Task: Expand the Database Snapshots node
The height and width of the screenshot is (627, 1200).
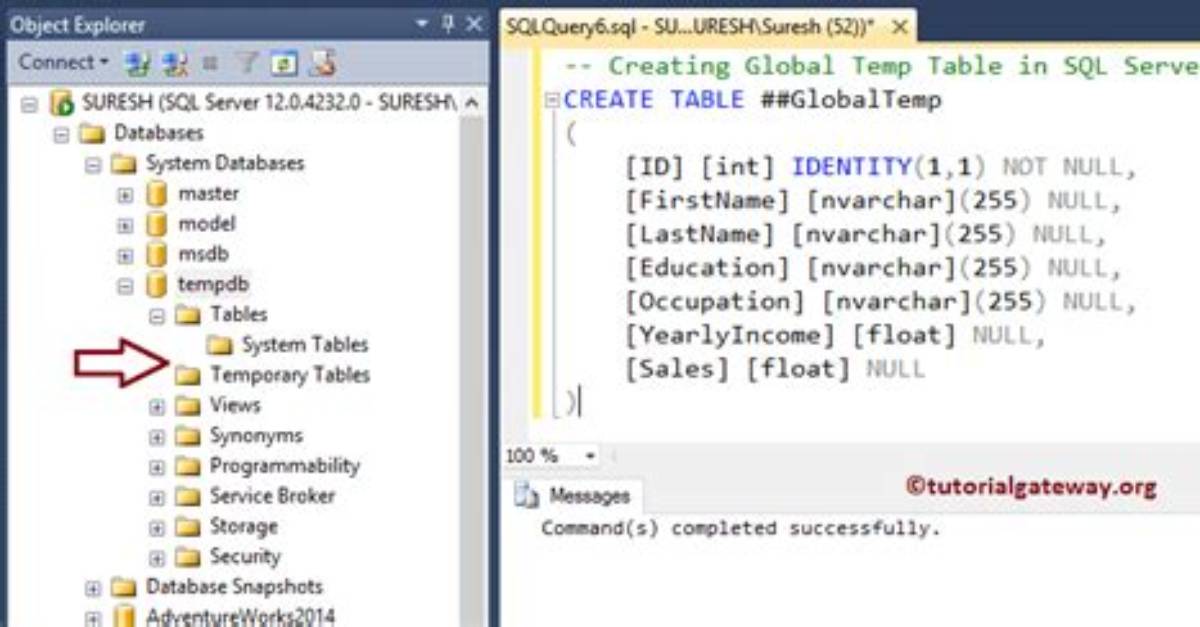Action: coord(93,588)
